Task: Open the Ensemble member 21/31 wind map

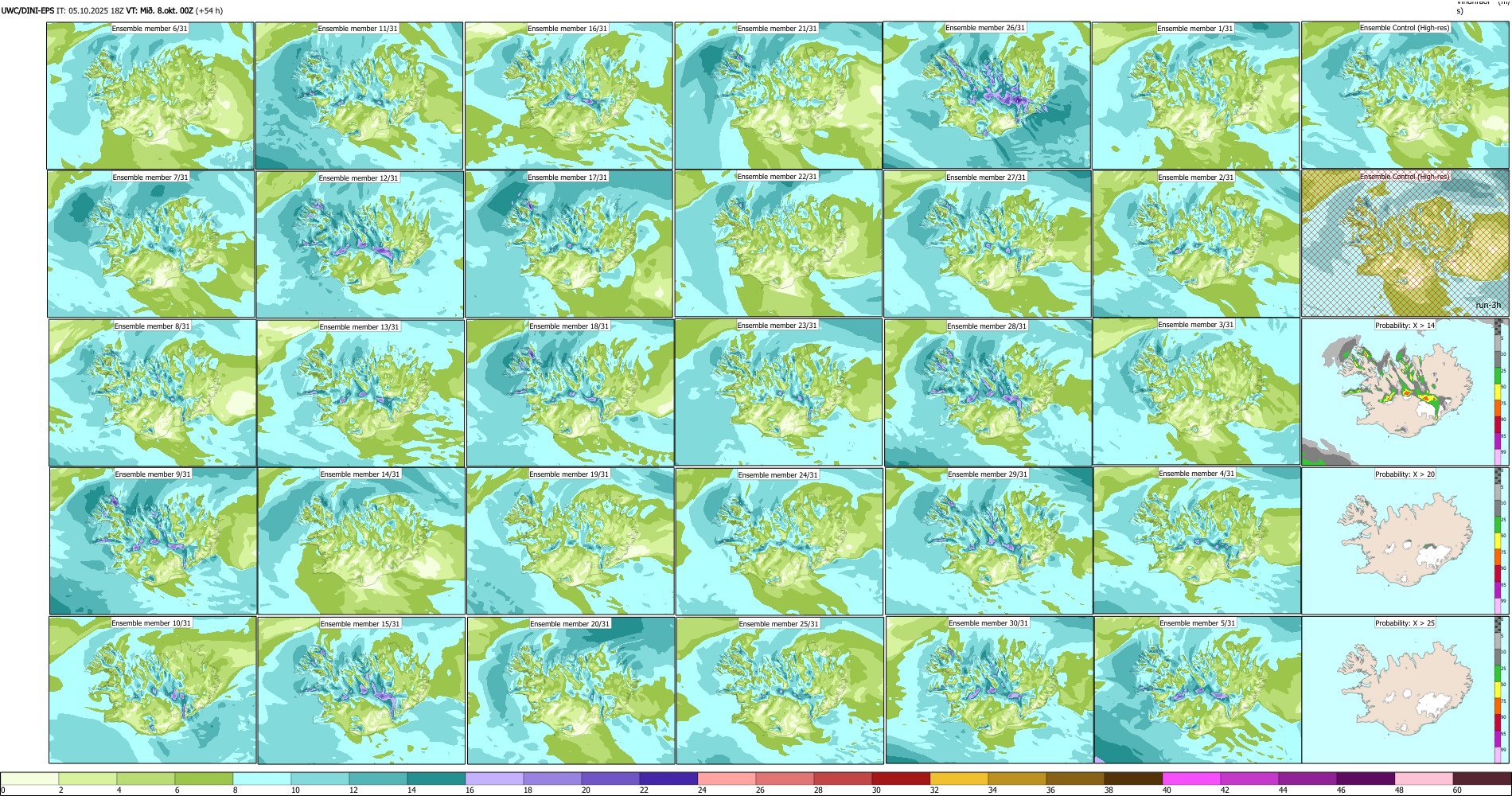Action: pyautogui.click(x=778, y=96)
